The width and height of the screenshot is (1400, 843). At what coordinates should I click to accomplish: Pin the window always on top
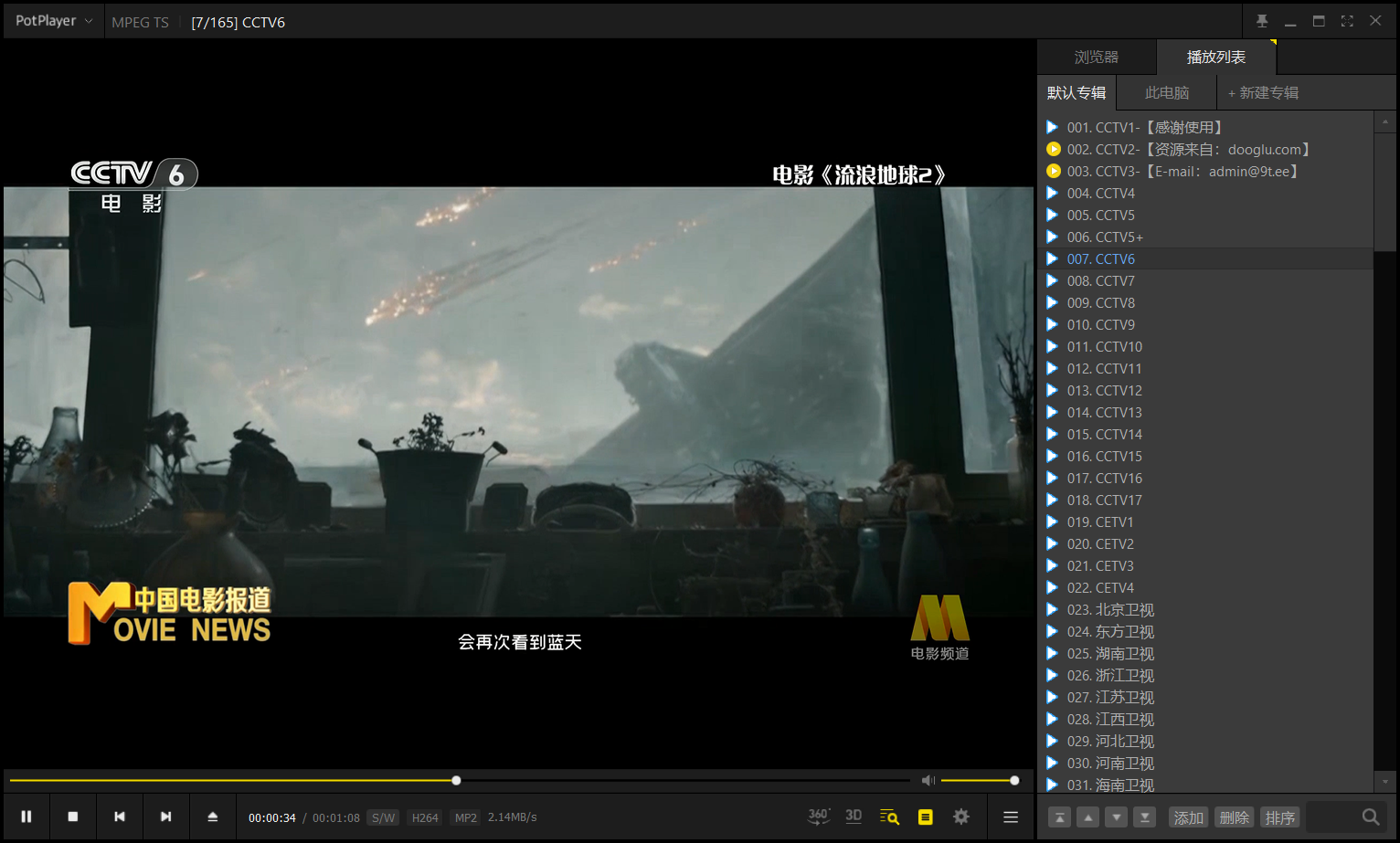tap(1262, 21)
